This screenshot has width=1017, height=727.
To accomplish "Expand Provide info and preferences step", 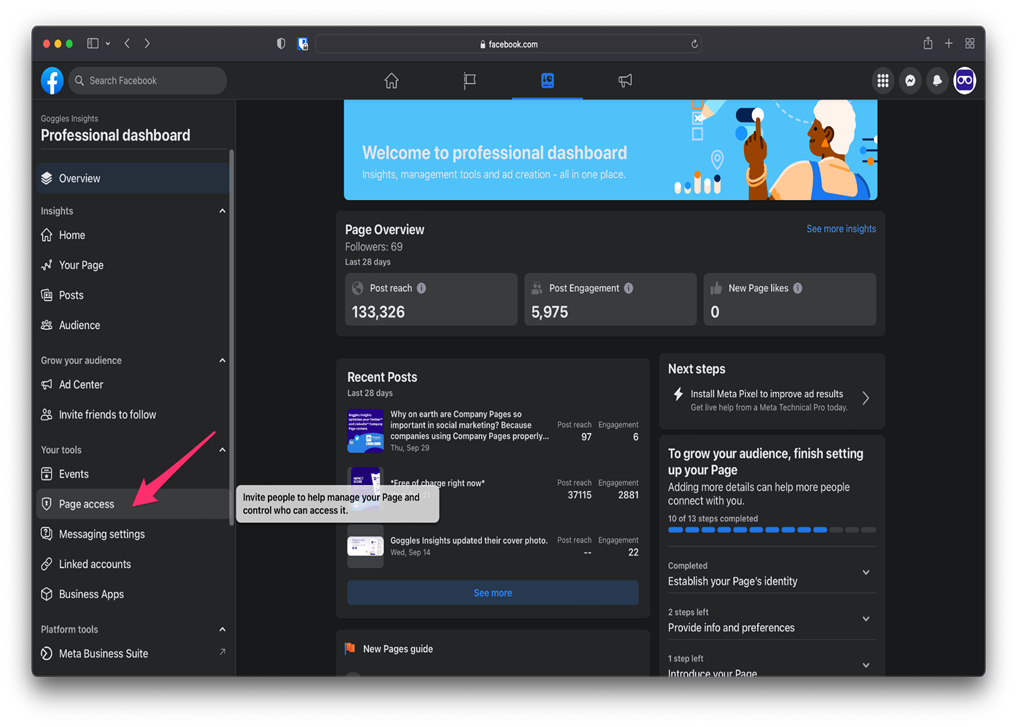I will [x=866, y=620].
